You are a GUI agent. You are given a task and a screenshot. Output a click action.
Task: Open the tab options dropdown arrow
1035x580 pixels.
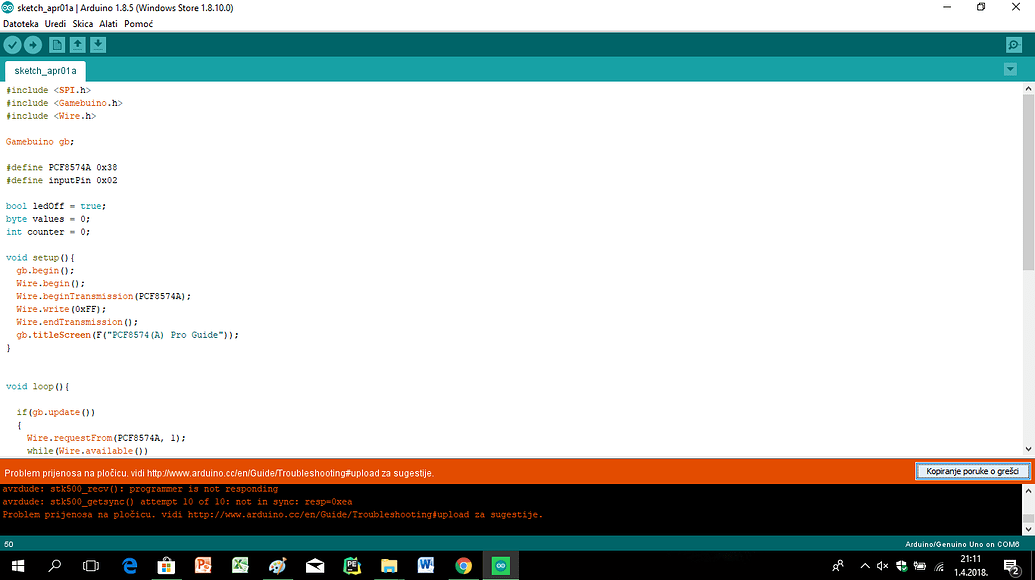pyautogui.click(x=1009, y=69)
